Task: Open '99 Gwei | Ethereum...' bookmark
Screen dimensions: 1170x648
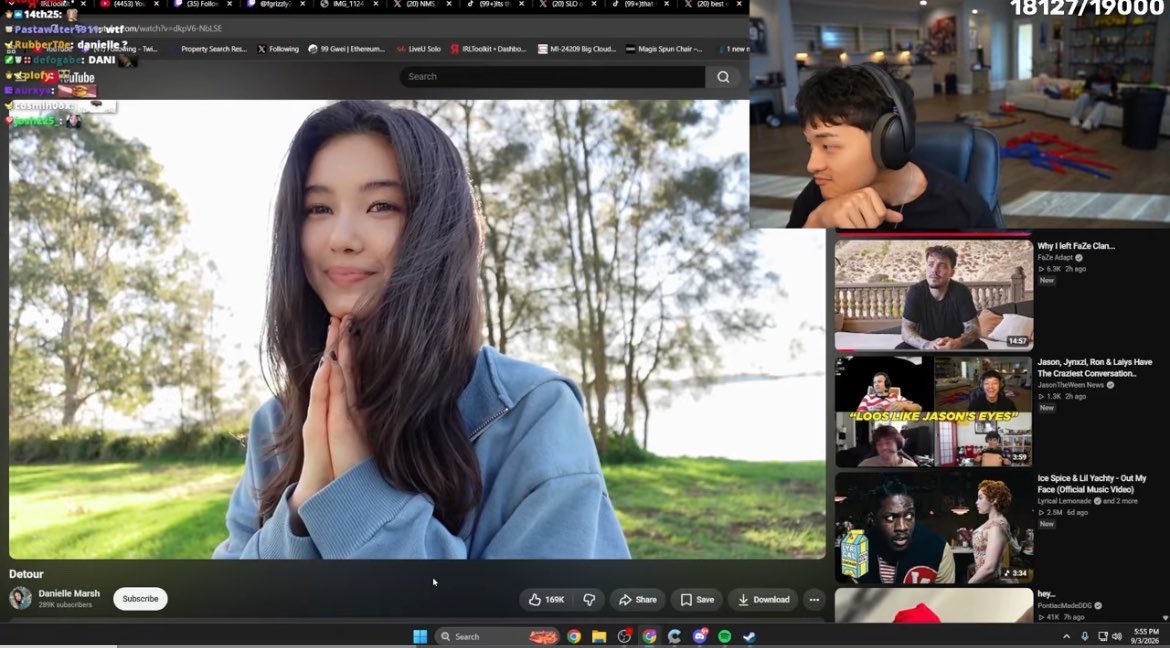Action: click(346, 49)
